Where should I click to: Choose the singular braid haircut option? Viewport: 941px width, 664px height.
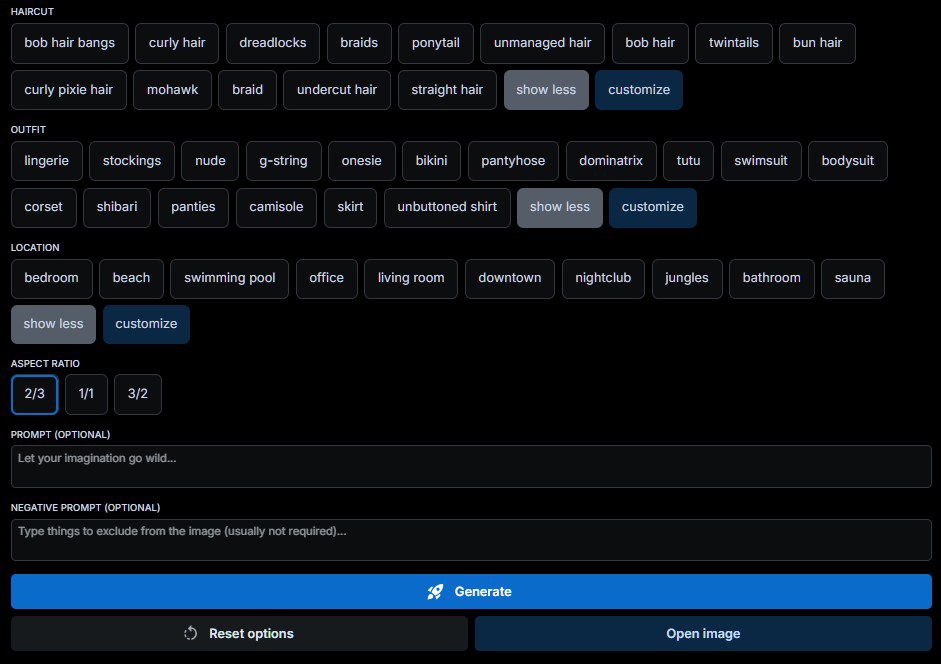pos(247,90)
